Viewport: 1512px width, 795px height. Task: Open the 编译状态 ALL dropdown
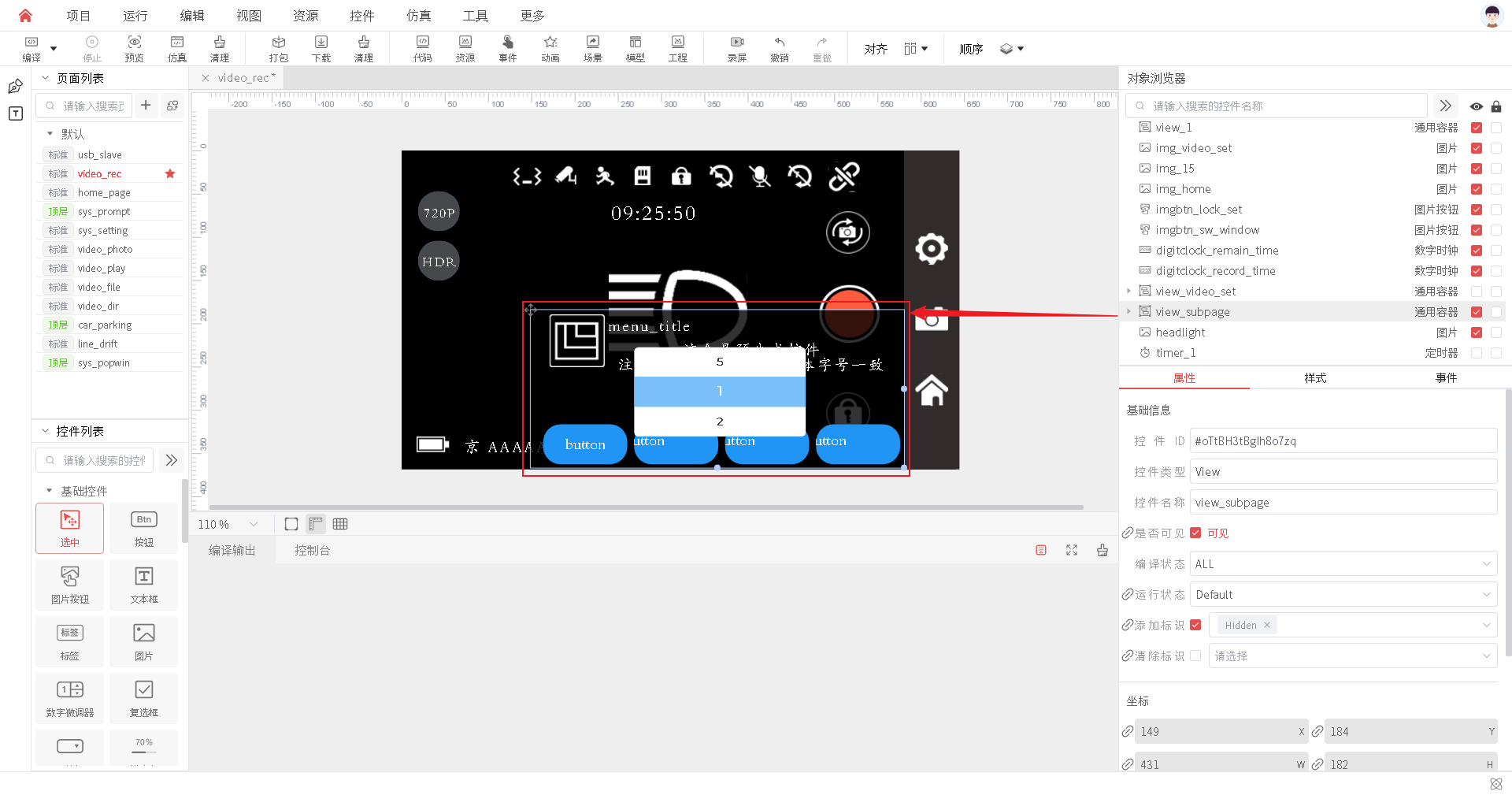click(x=1343, y=563)
